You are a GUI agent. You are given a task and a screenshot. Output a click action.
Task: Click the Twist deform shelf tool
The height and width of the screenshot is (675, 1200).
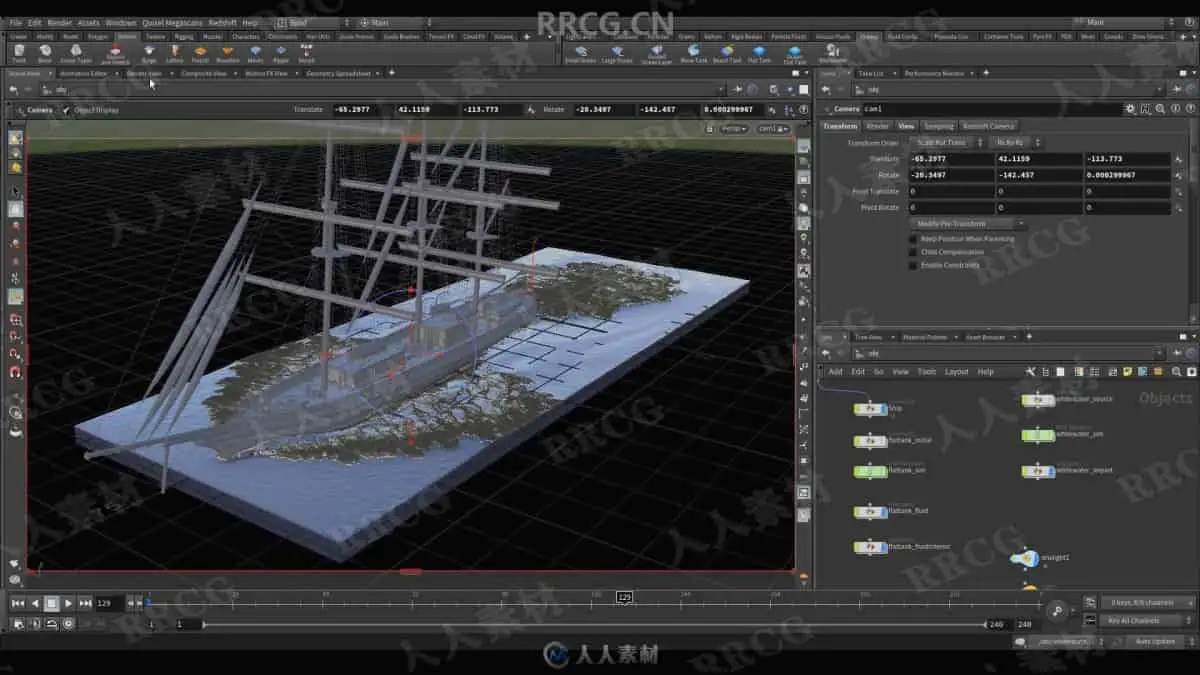[x=18, y=53]
